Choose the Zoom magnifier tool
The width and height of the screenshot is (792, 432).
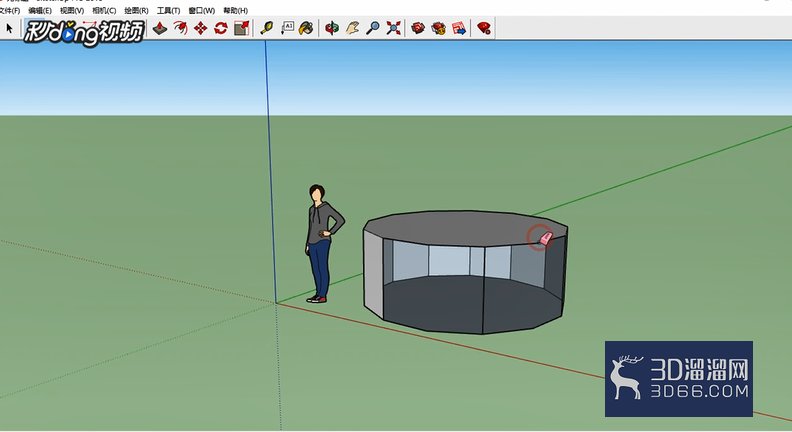tap(373, 28)
